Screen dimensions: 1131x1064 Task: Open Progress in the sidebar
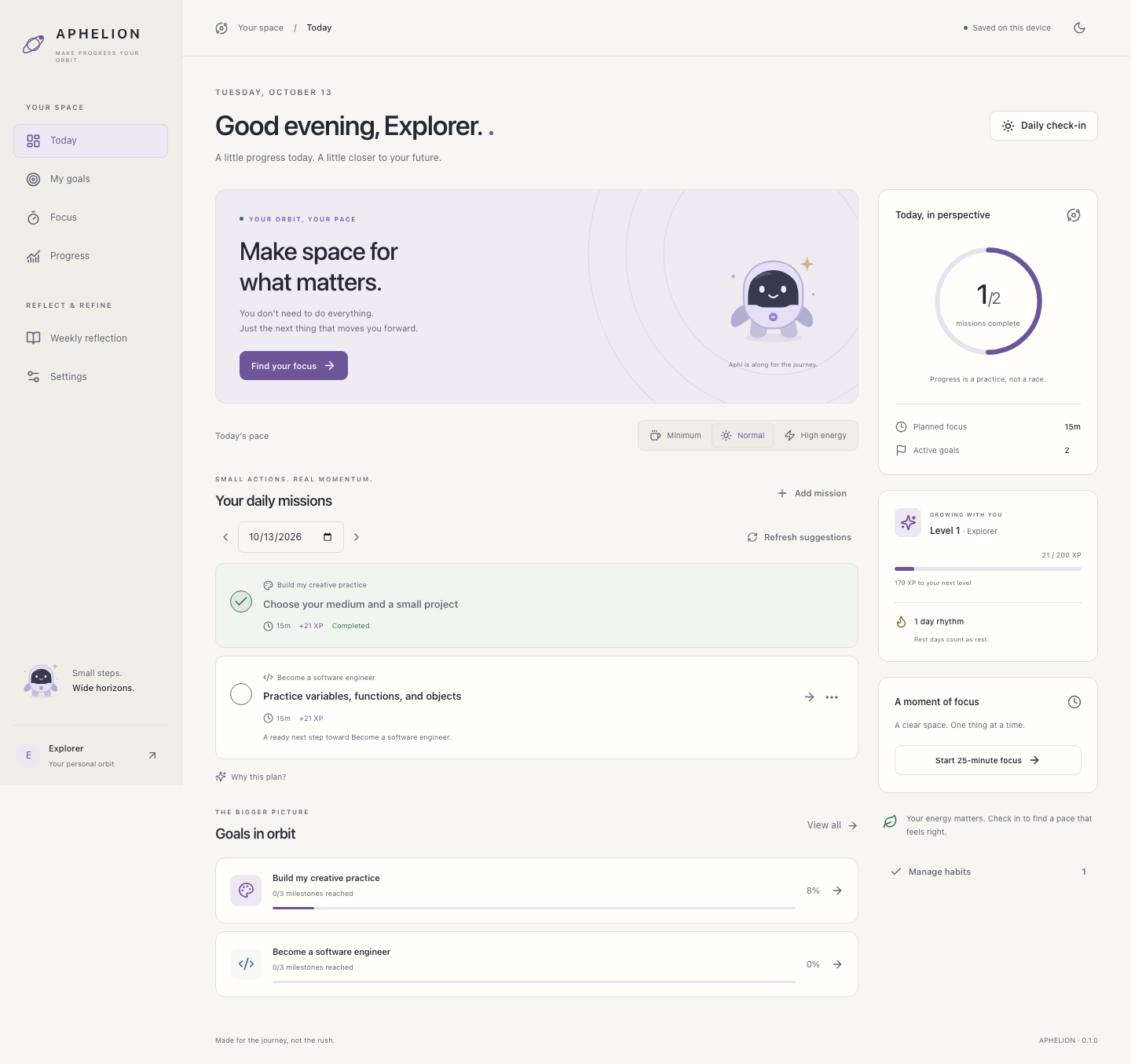pyautogui.click(x=90, y=256)
